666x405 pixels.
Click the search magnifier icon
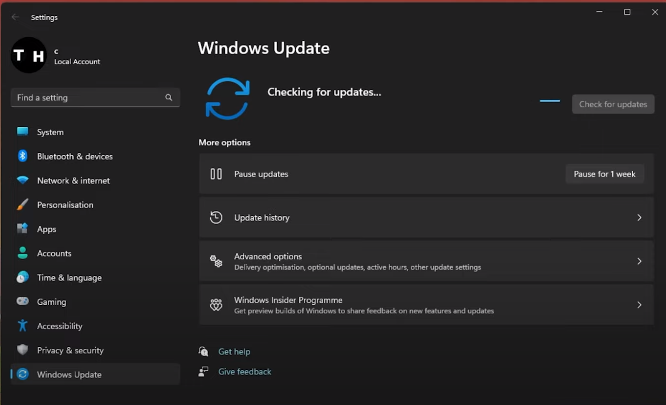169,98
